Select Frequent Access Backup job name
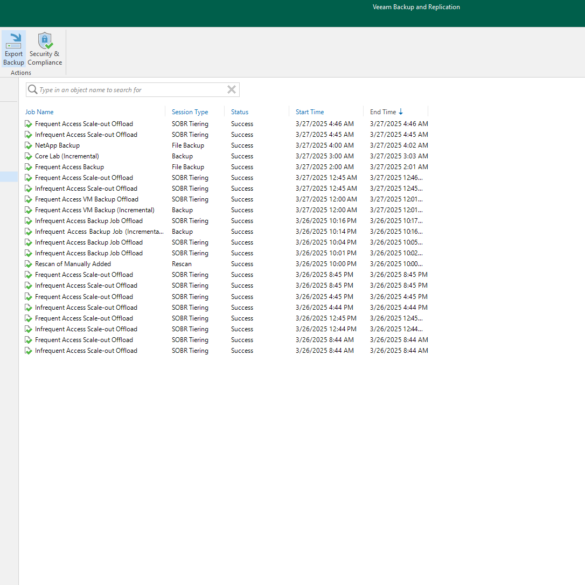This screenshot has height=585, width=585. click(x=69, y=167)
